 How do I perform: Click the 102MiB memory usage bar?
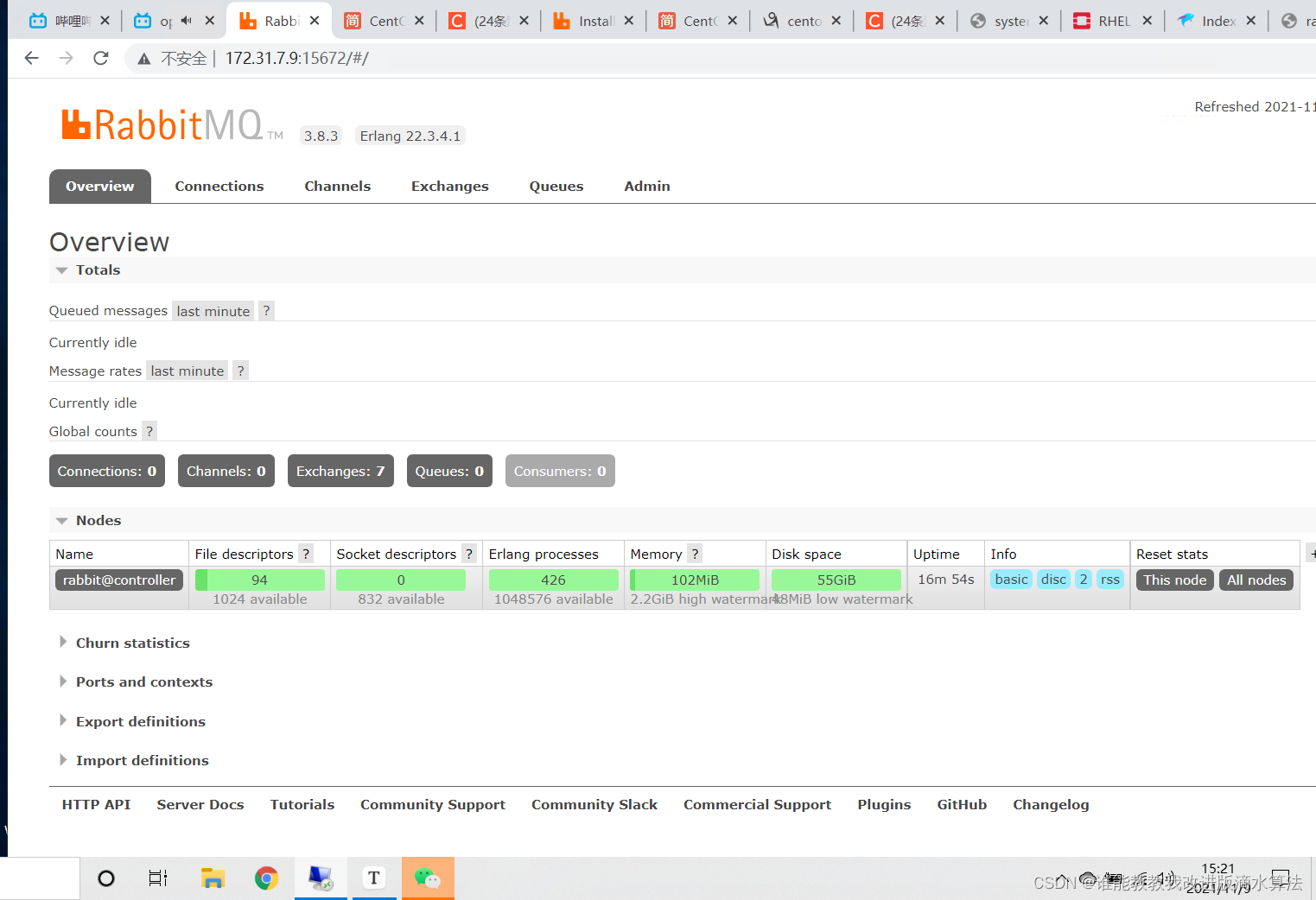pyautogui.click(x=695, y=580)
